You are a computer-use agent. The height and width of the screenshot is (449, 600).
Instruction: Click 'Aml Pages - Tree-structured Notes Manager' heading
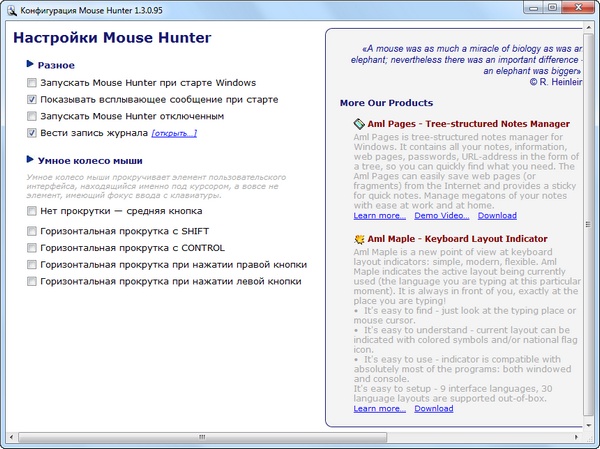468,124
